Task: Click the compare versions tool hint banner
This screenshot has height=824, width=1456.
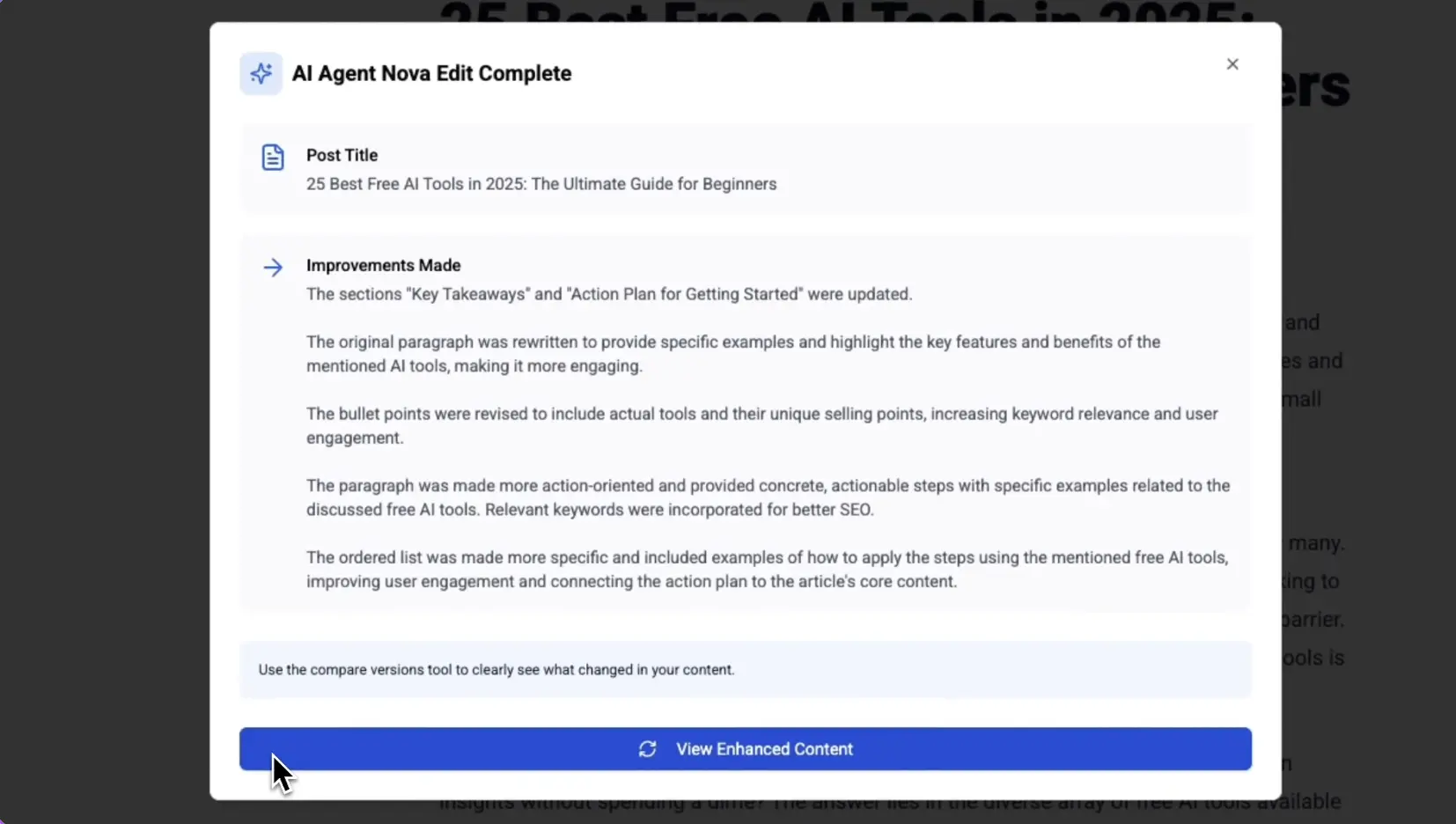Action: (745, 670)
